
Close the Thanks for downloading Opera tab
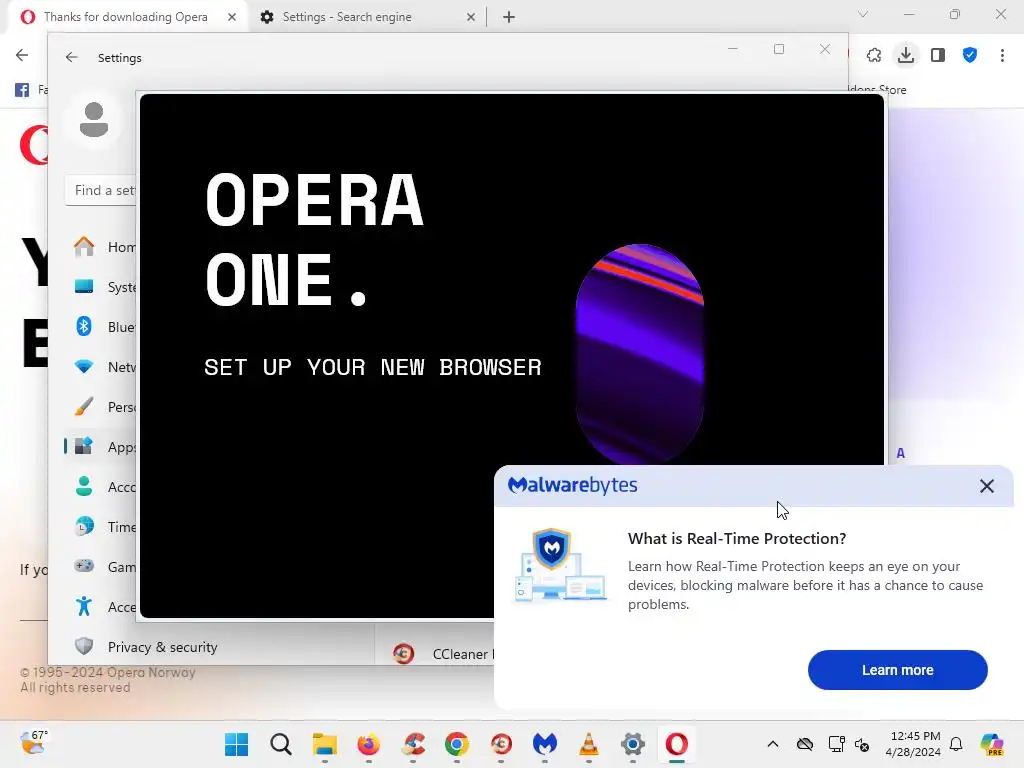point(232,17)
